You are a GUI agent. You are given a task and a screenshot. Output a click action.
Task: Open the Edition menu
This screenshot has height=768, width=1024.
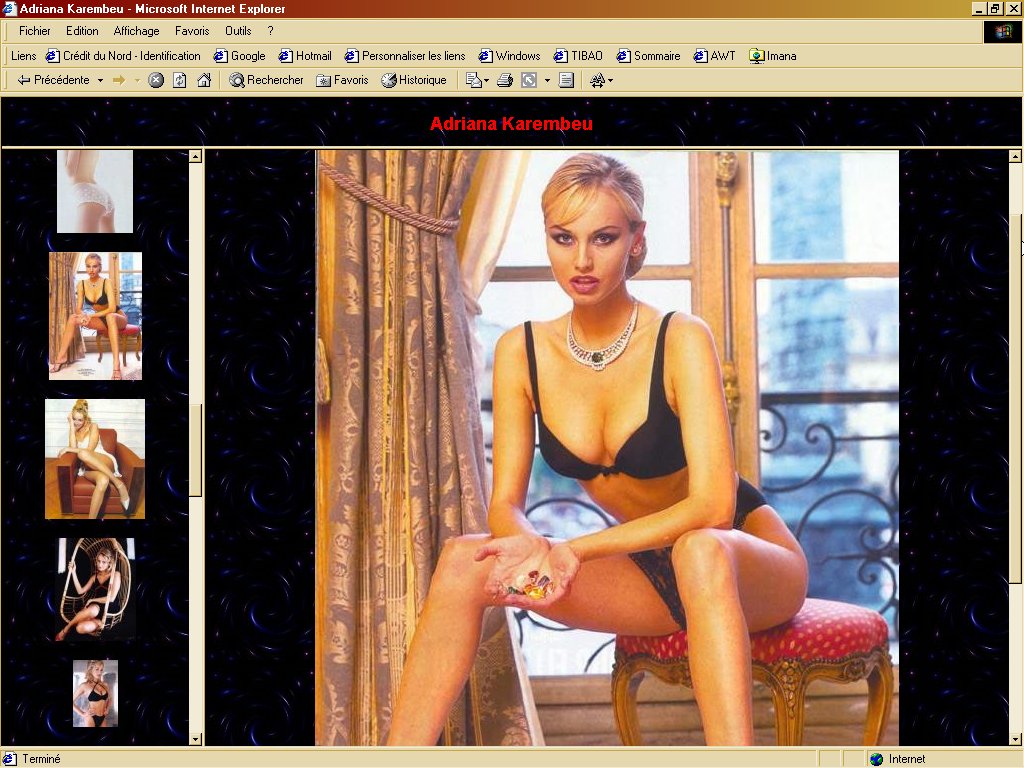click(x=82, y=31)
